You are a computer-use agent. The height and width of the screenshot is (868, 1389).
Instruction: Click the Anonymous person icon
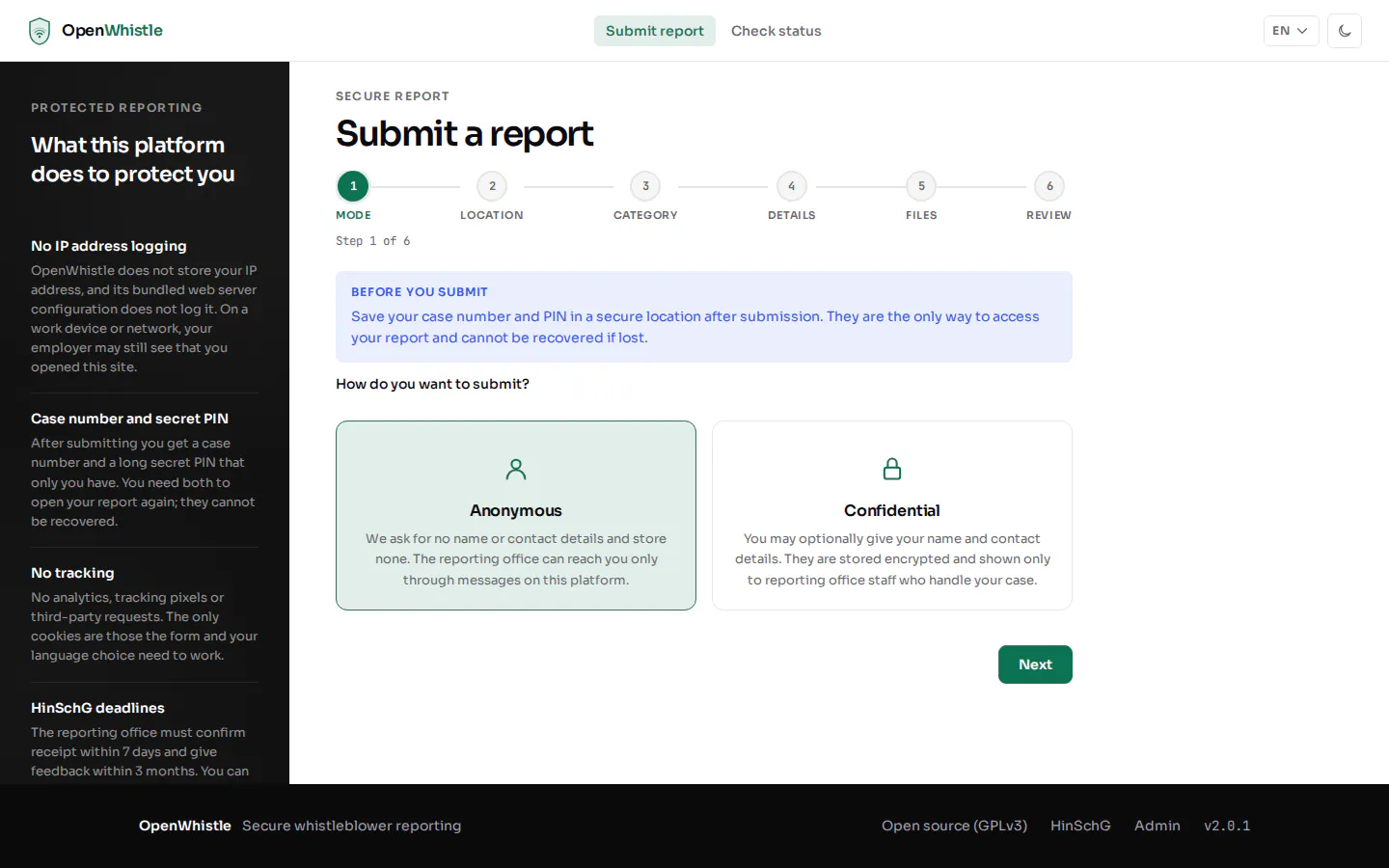[516, 469]
